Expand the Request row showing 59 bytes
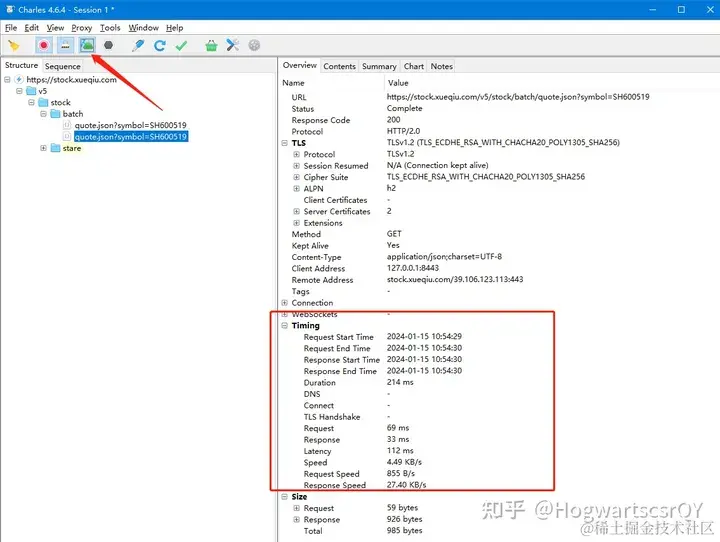The width and height of the screenshot is (720, 542). 297,508
